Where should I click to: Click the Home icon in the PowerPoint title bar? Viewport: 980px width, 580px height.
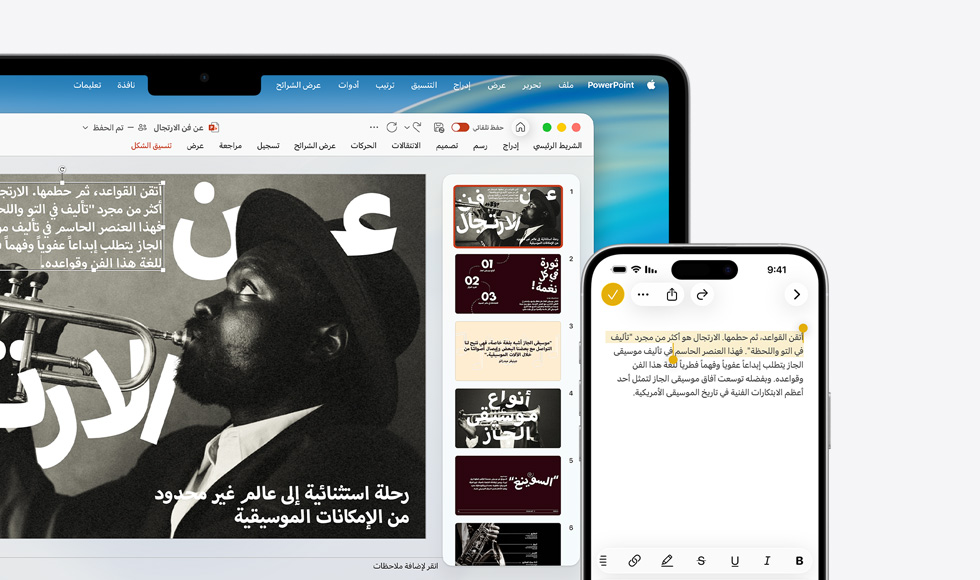[x=521, y=127]
